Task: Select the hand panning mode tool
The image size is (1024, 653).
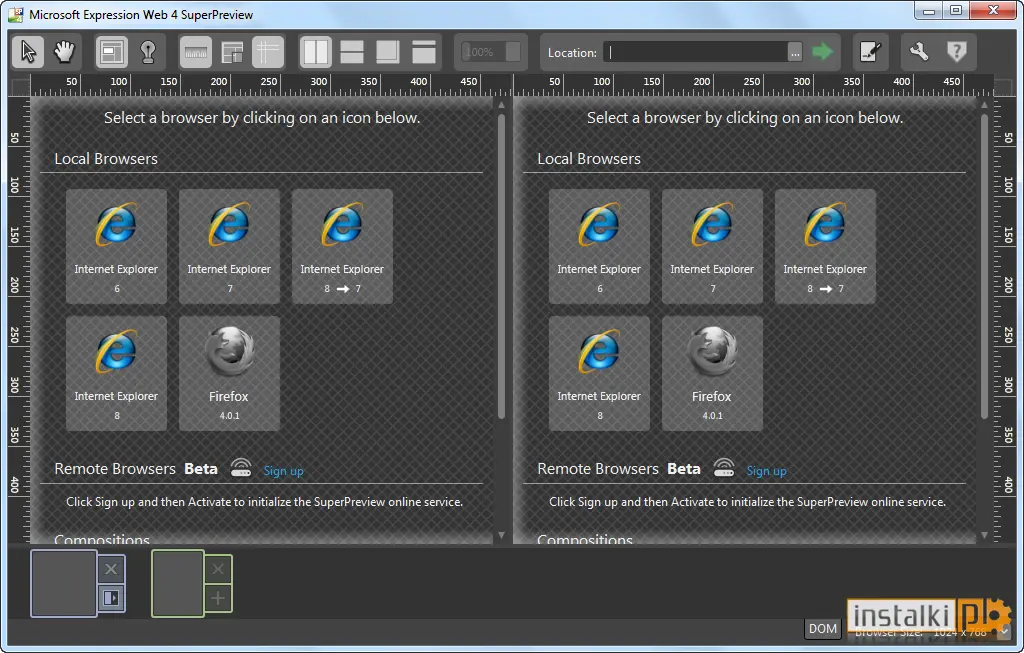Action: pos(64,52)
